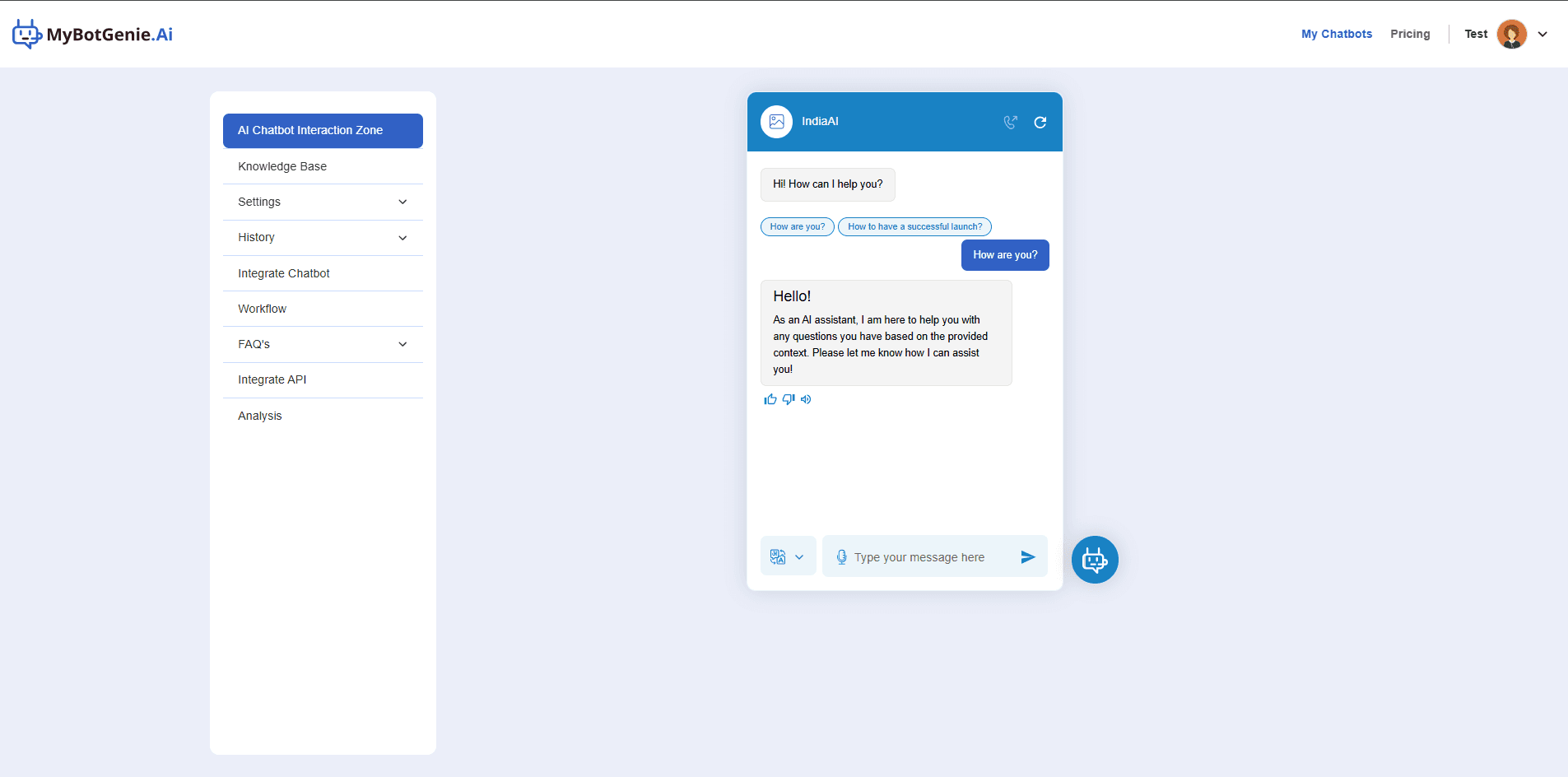Screen dimensions: 1568x777
Task: Toggle the floating chatbot launcher button
Action: [x=1095, y=560]
